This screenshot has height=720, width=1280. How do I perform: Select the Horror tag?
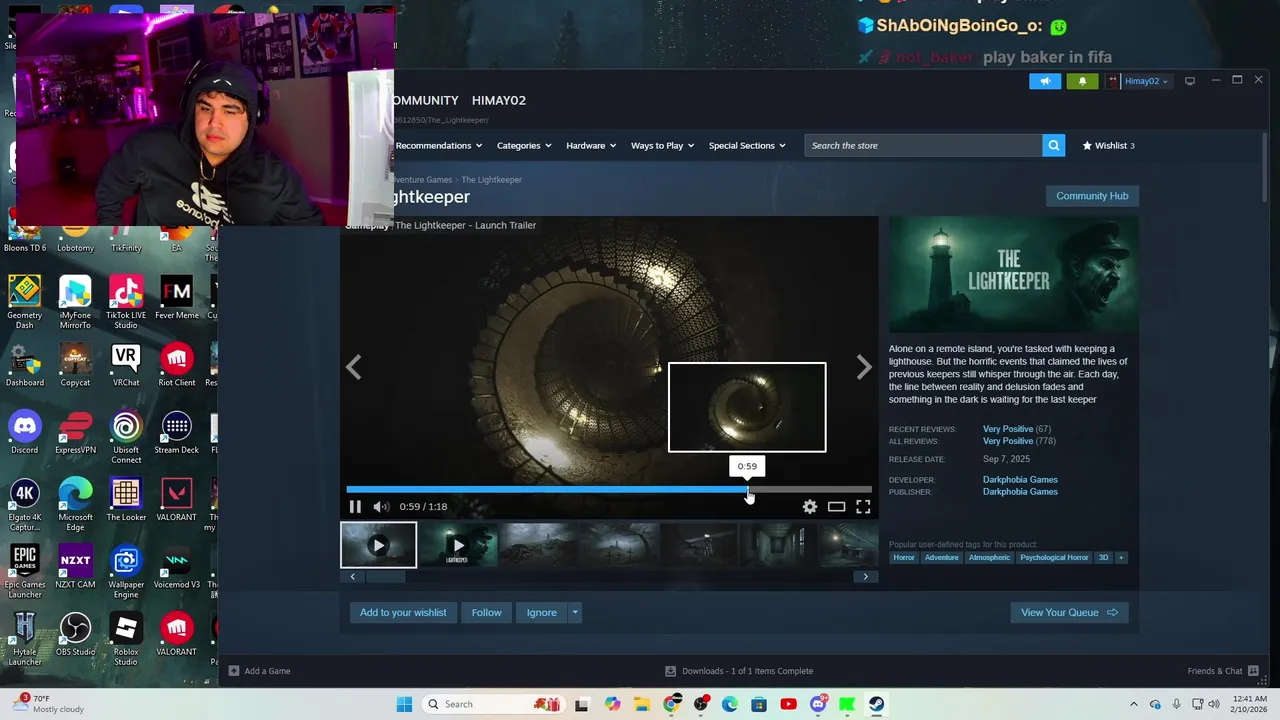(904, 558)
